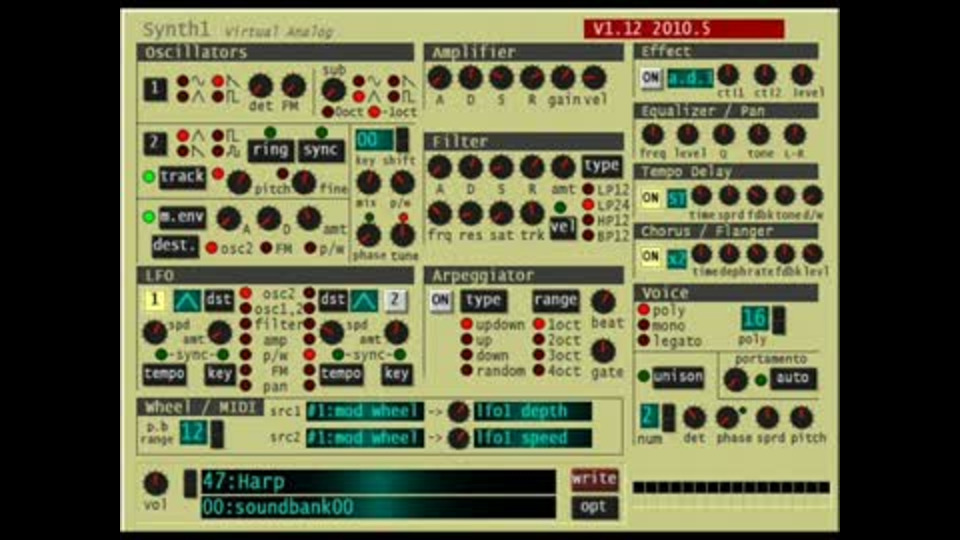960x540 pixels.
Task: Click the oscillator mix knob
Action: tap(368, 182)
